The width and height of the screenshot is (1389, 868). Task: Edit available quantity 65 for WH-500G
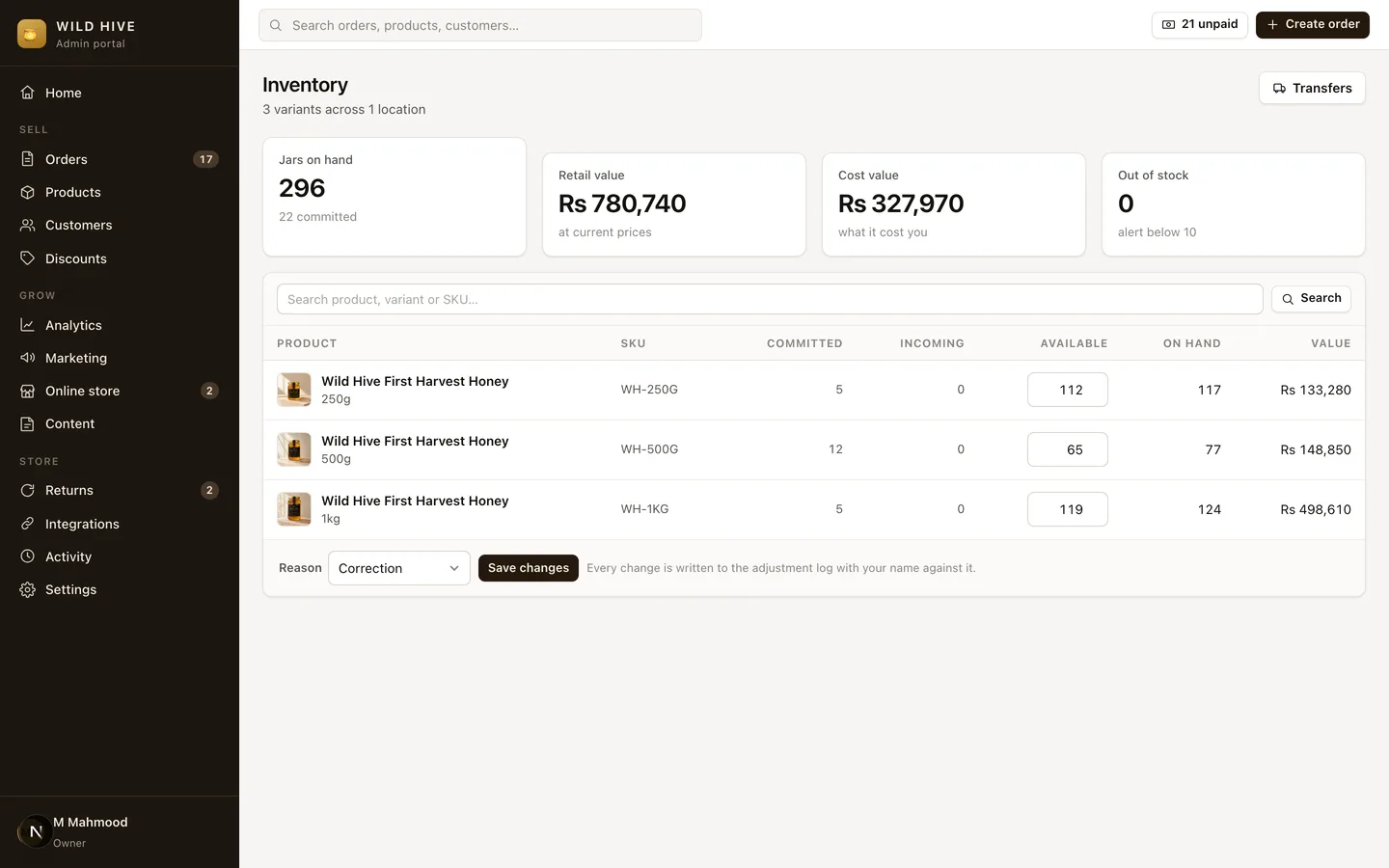[1068, 449]
